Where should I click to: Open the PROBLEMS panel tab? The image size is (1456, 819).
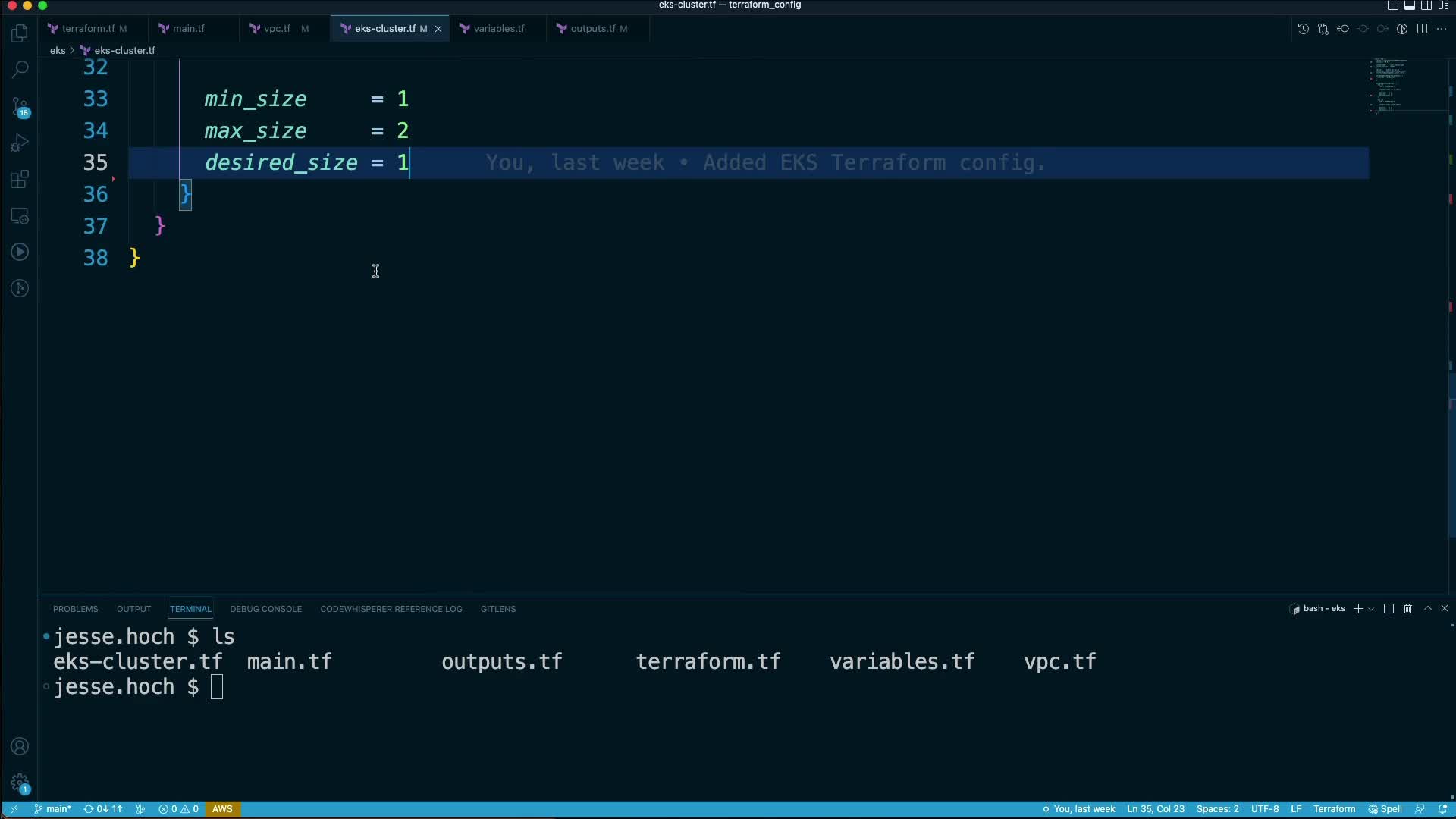[x=75, y=609]
